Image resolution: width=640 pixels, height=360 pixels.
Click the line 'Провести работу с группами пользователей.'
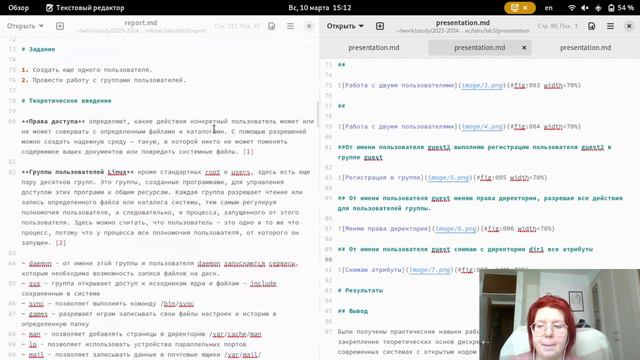tap(109, 80)
